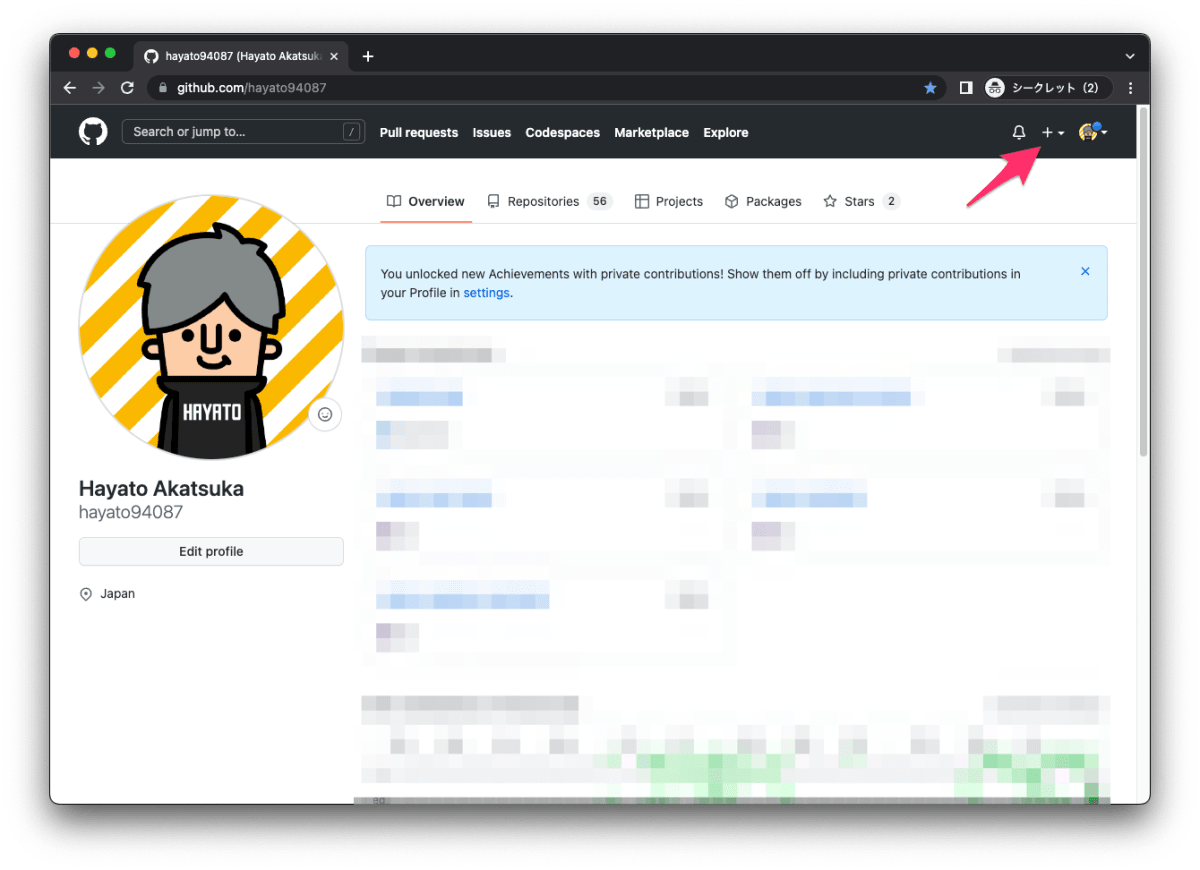Click the GitHub Octocat logo
This screenshot has width=1200, height=870.
click(x=92, y=131)
